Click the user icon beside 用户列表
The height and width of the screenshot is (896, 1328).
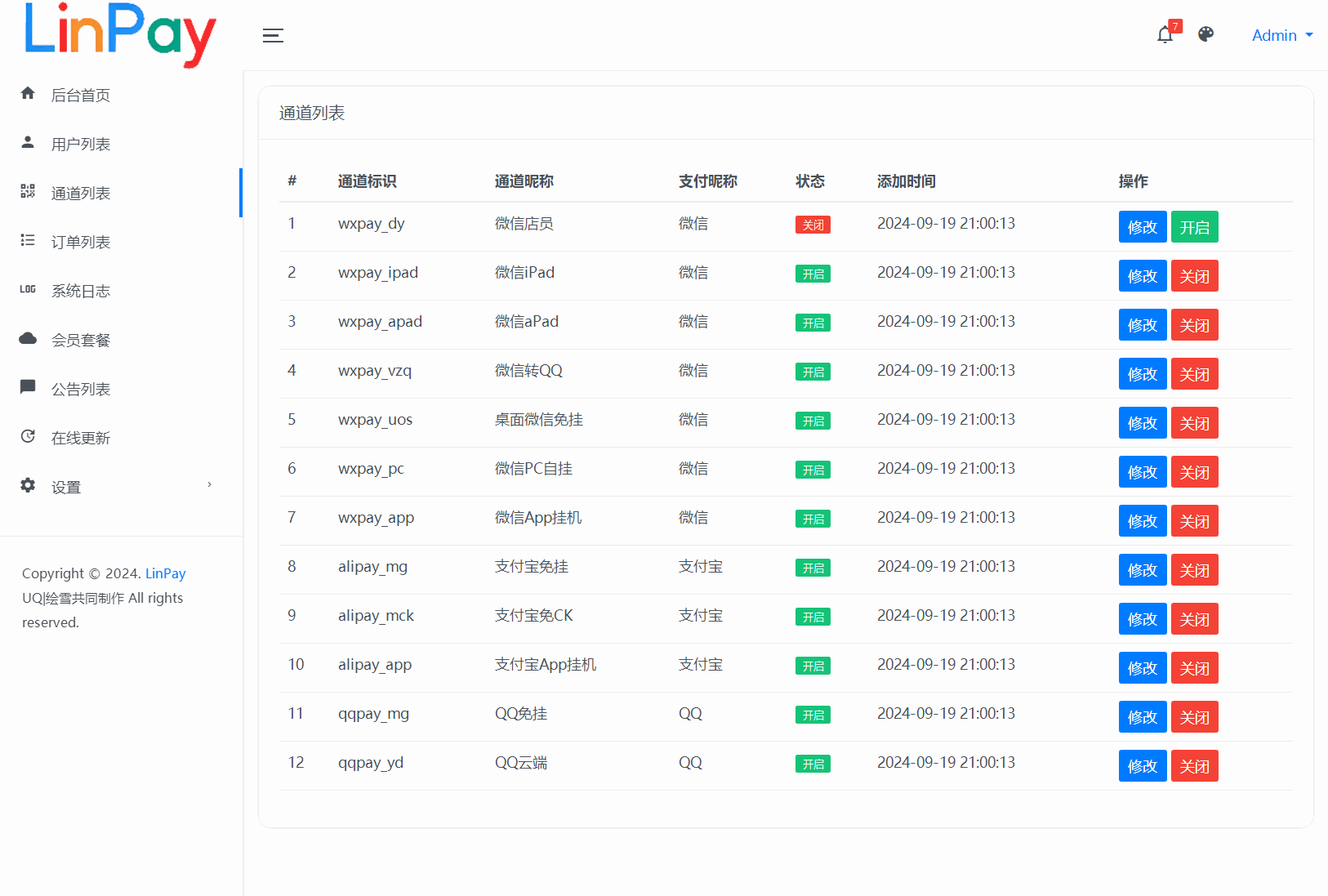(28, 143)
